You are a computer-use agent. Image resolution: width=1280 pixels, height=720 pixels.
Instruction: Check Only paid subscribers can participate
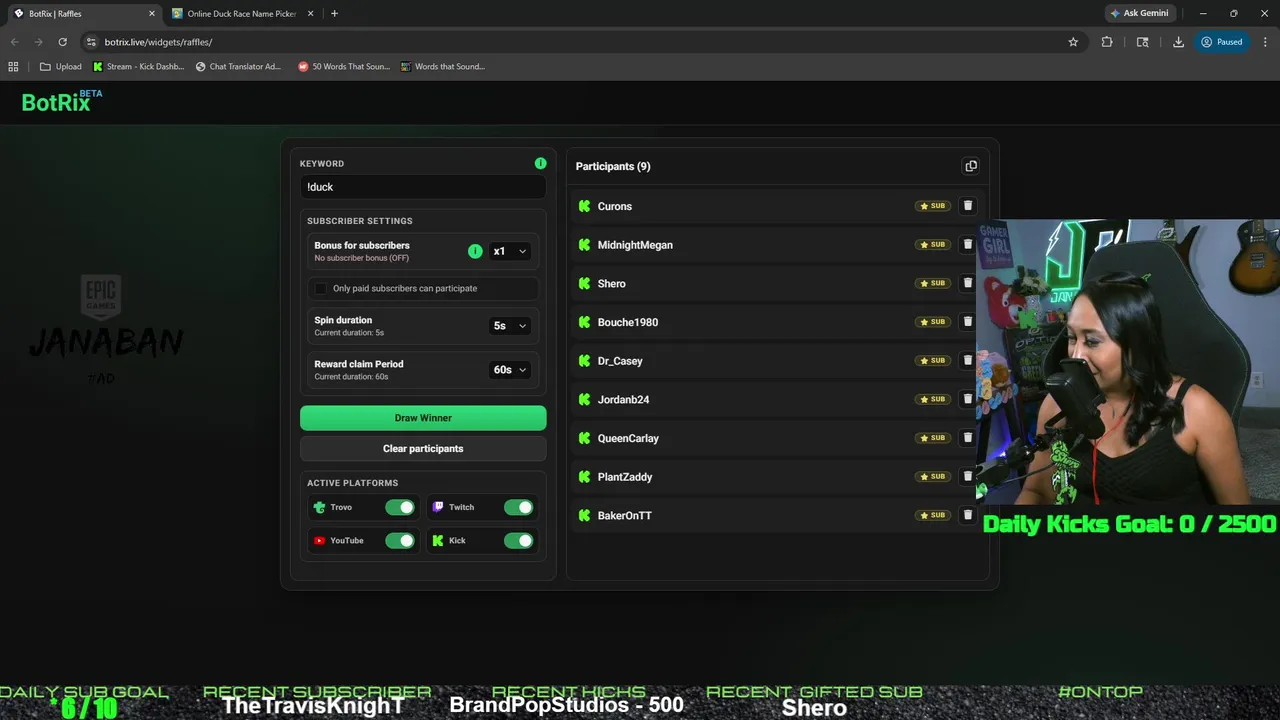pos(320,288)
